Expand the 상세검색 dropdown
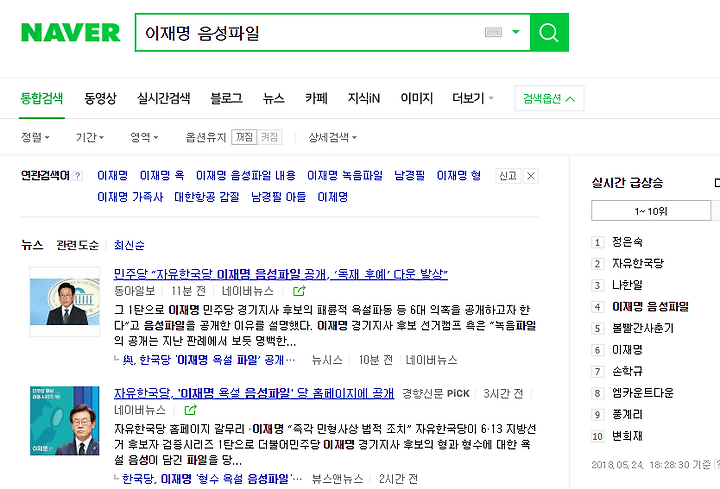 tap(332, 137)
